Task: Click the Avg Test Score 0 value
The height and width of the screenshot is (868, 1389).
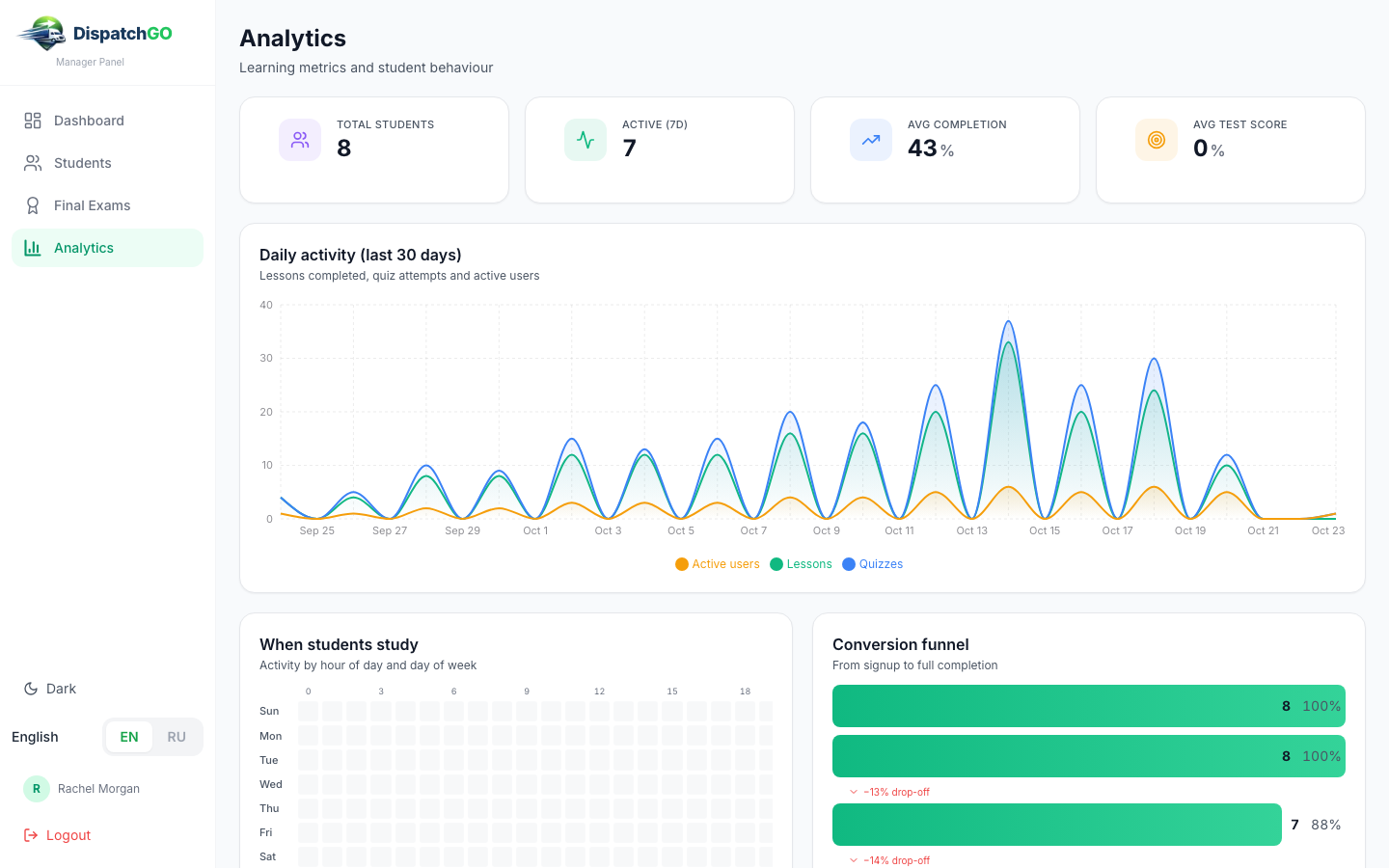Action: (1201, 148)
